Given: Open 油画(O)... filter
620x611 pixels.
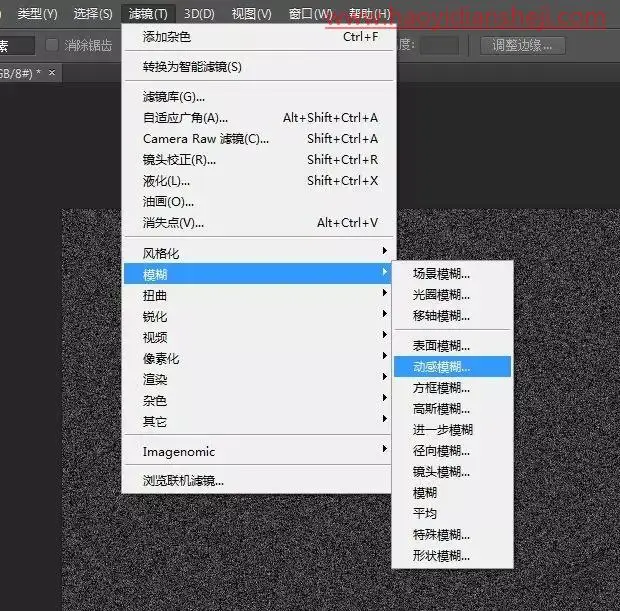Looking at the screenshot, I should [260, 202].
